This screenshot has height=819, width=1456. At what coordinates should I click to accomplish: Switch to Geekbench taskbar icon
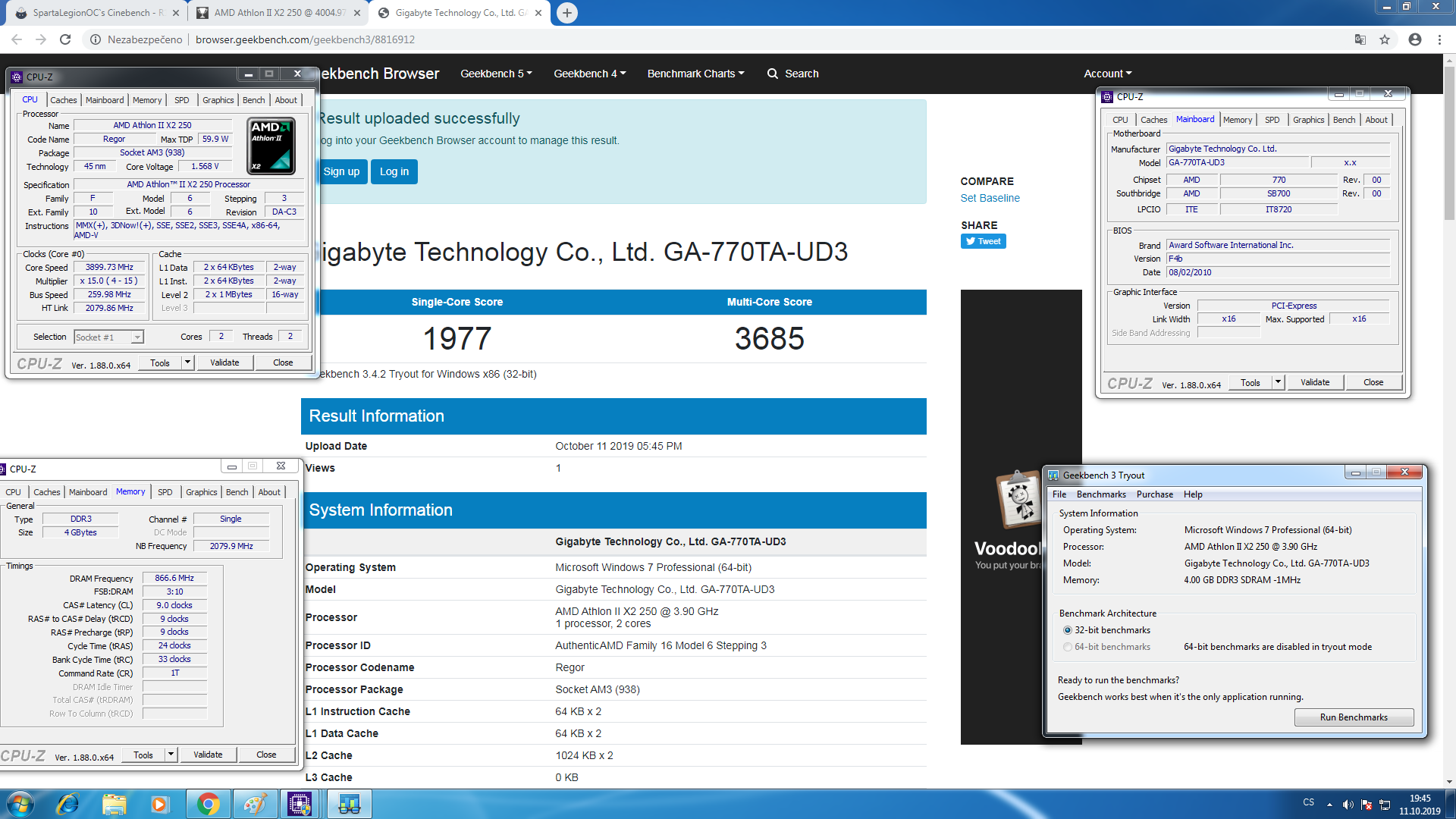(x=349, y=804)
